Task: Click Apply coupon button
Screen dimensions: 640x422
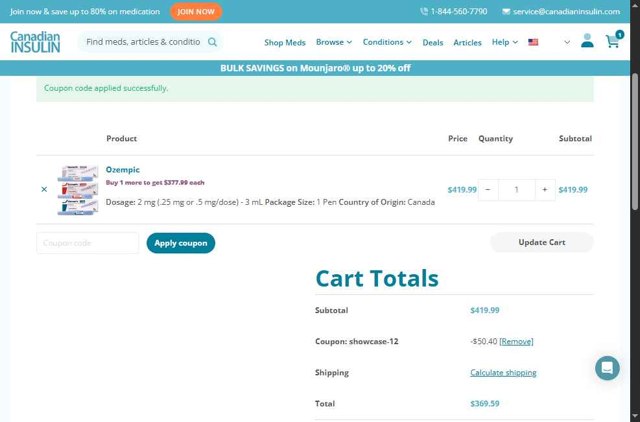Action: pyautogui.click(x=181, y=243)
